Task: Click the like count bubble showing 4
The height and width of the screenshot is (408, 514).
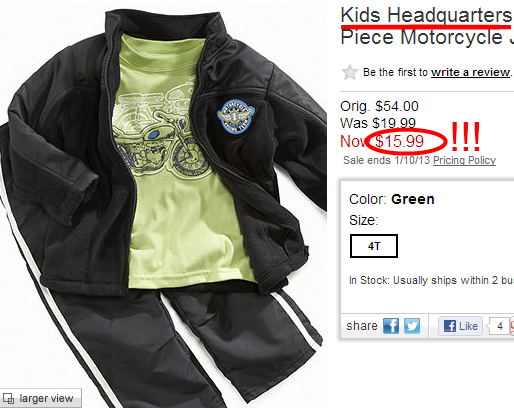Action: pyautogui.click(x=499, y=326)
